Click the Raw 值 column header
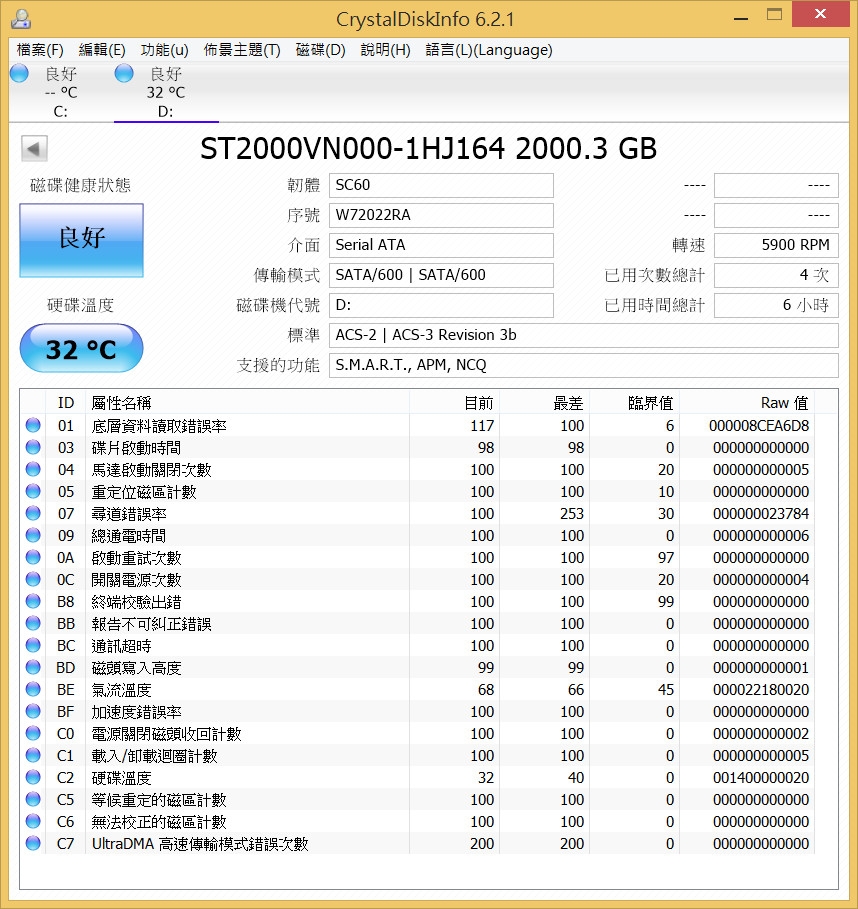 tap(747, 403)
